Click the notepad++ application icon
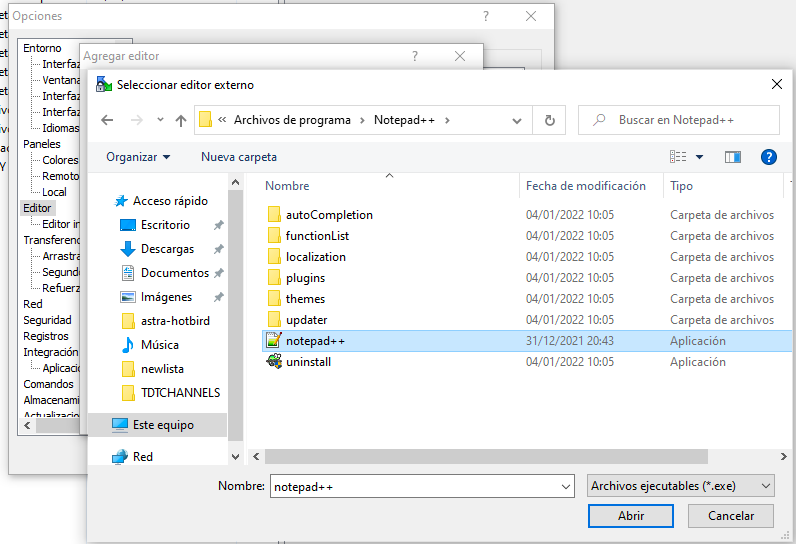Viewport: 796px width, 544px height. click(274, 341)
